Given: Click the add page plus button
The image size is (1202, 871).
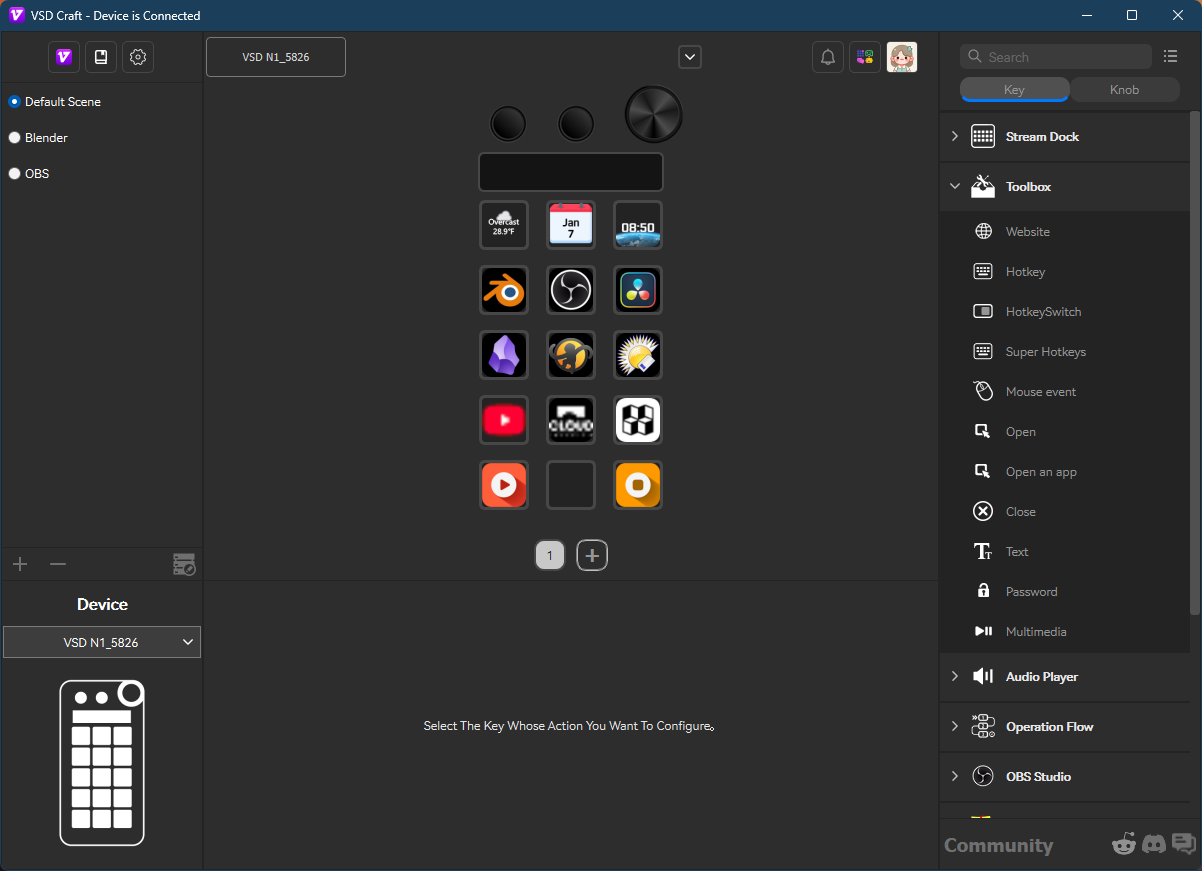Looking at the screenshot, I should tap(592, 555).
